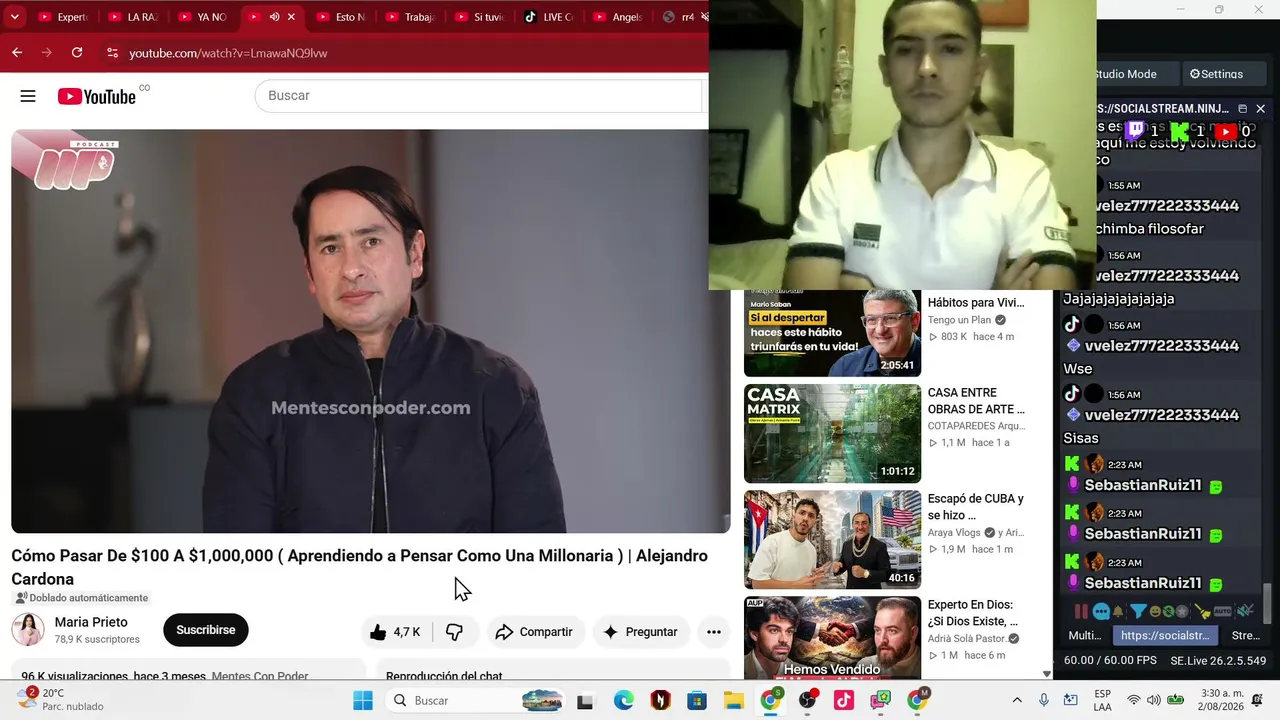Viewport: 1280px width, 720px height.
Task: Open the three-dot more actions menu
Action: [x=713, y=632]
